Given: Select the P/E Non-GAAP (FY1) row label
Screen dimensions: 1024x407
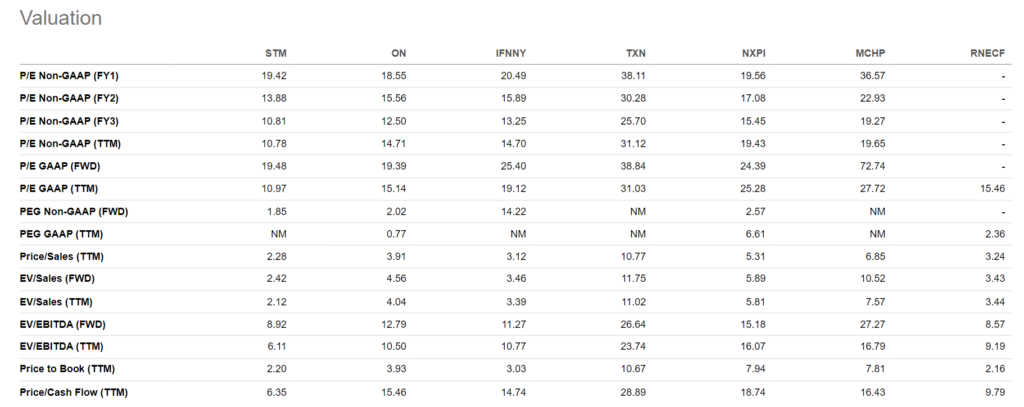Looking at the screenshot, I should (x=70, y=75).
